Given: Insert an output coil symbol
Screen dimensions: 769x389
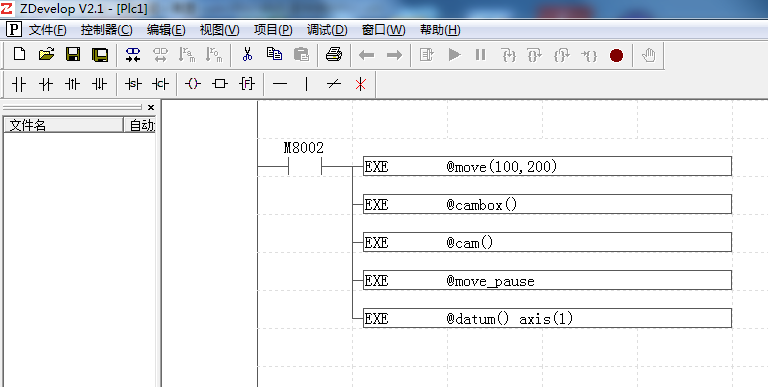Looking at the screenshot, I should click(193, 84).
